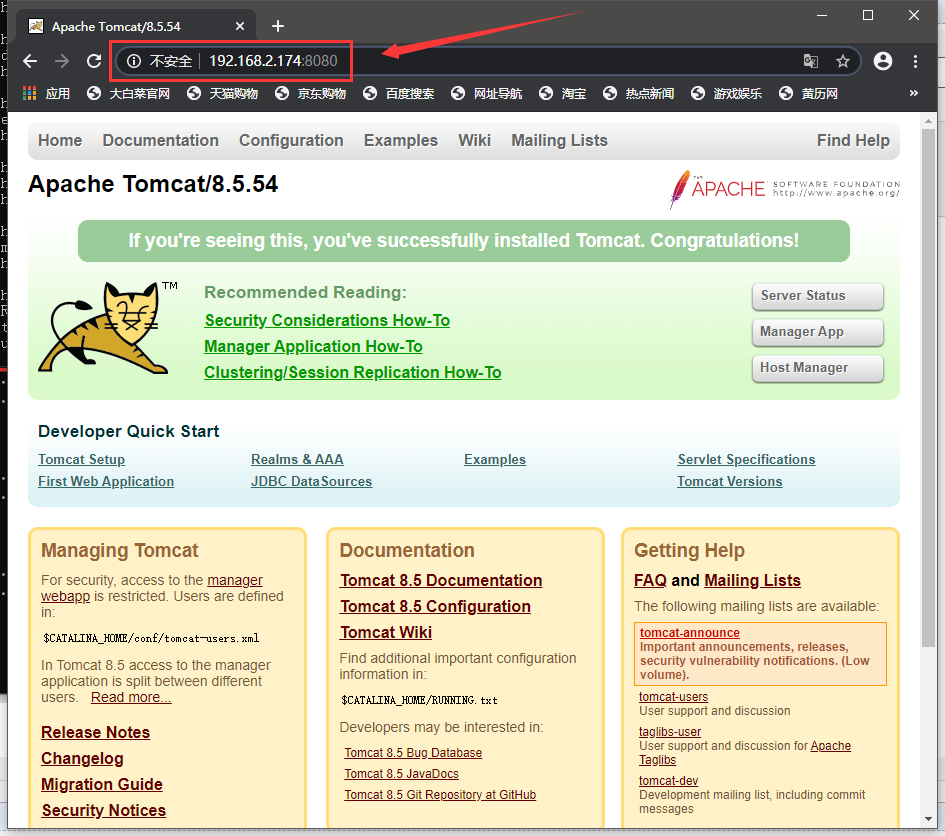Open First Web Application link
This screenshot has width=945, height=836.
[106, 482]
